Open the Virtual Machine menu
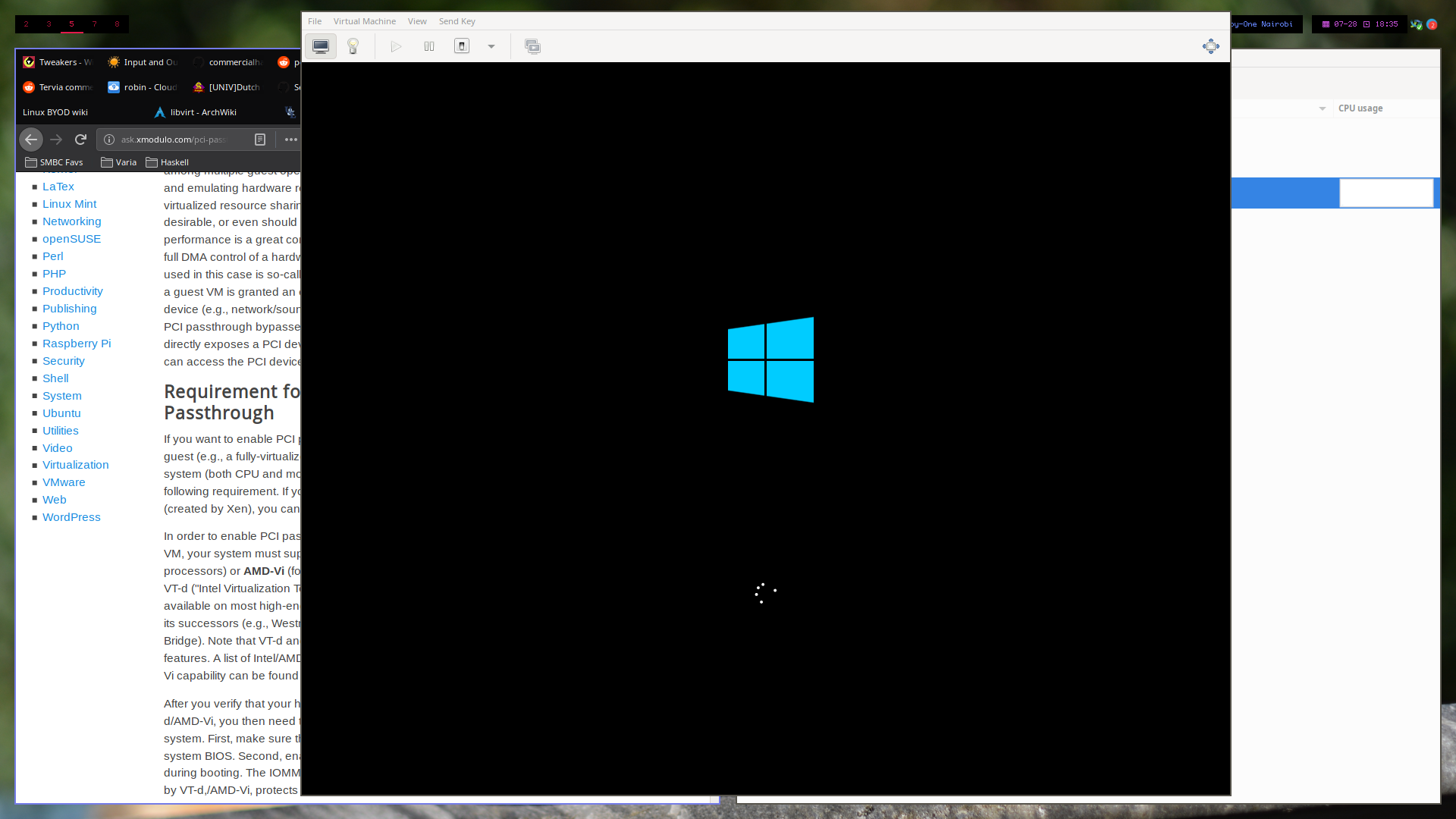1456x819 pixels. point(364,21)
